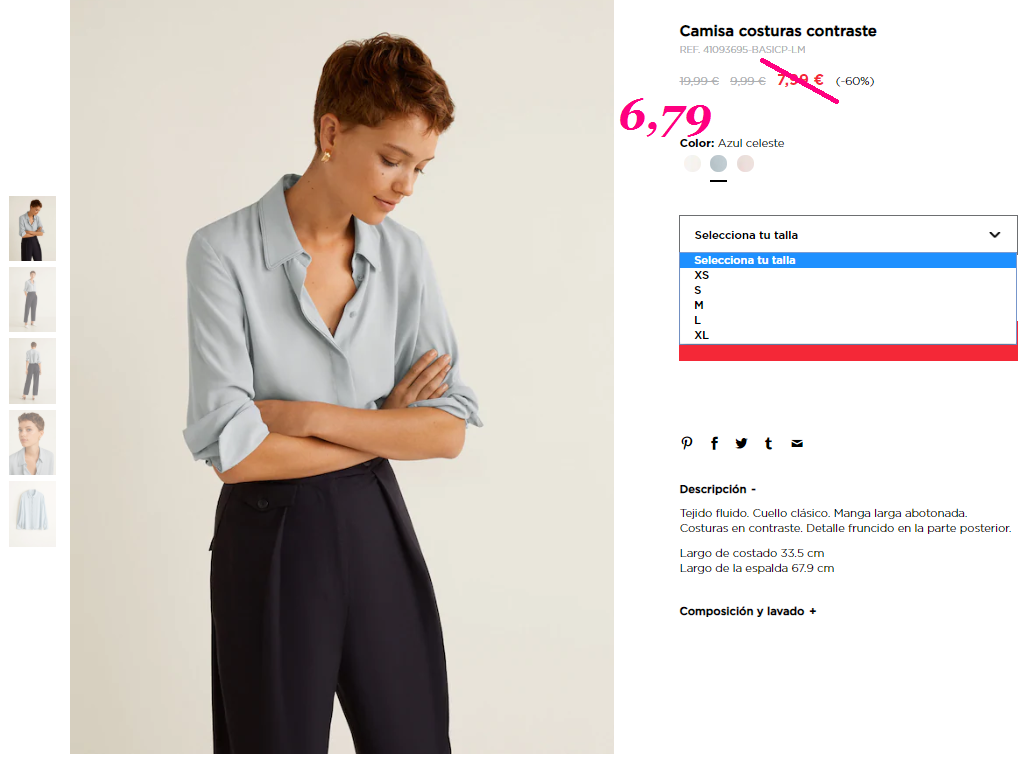Image resolution: width=1020 pixels, height=759 pixels.
Task: Share the product on Facebook
Action: point(714,444)
